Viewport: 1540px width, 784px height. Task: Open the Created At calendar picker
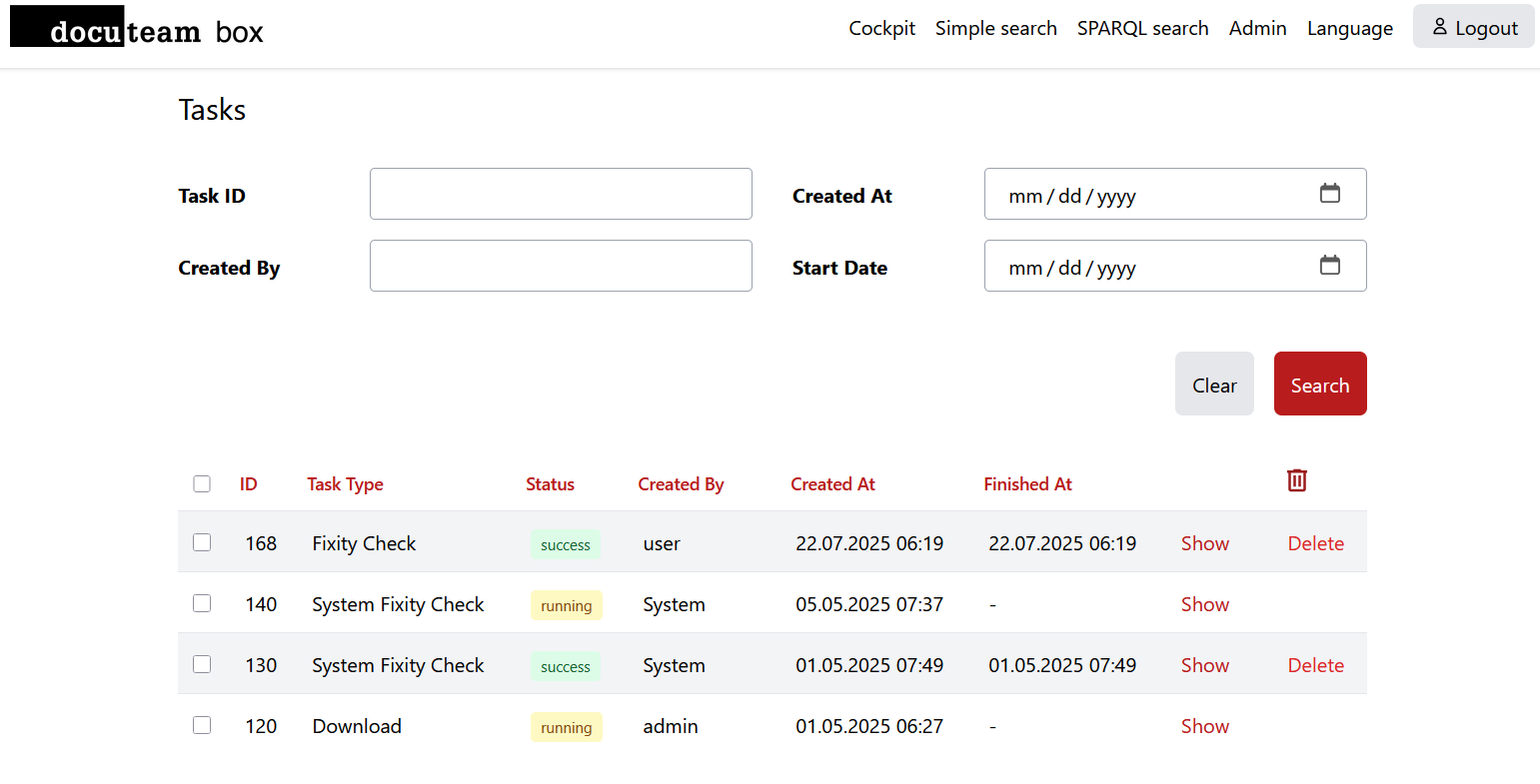pos(1329,194)
